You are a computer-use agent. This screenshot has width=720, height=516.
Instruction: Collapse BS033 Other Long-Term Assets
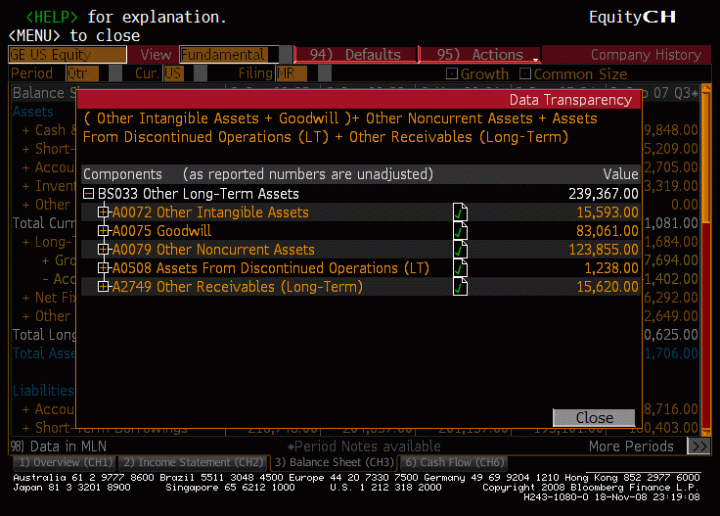(88, 194)
